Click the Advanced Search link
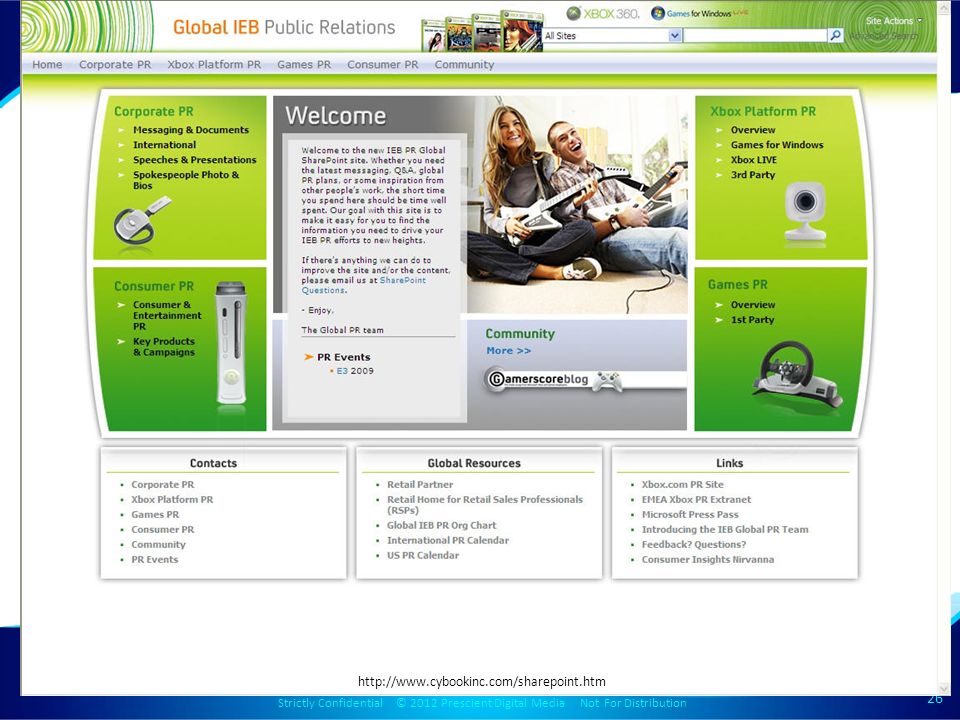The width and height of the screenshot is (960, 720). click(883, 36)
